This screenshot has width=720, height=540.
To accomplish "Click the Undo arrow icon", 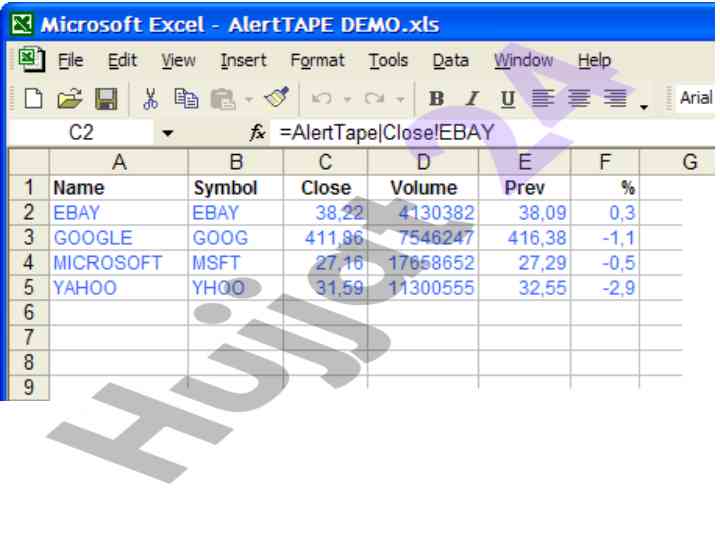I will (321, 98).
